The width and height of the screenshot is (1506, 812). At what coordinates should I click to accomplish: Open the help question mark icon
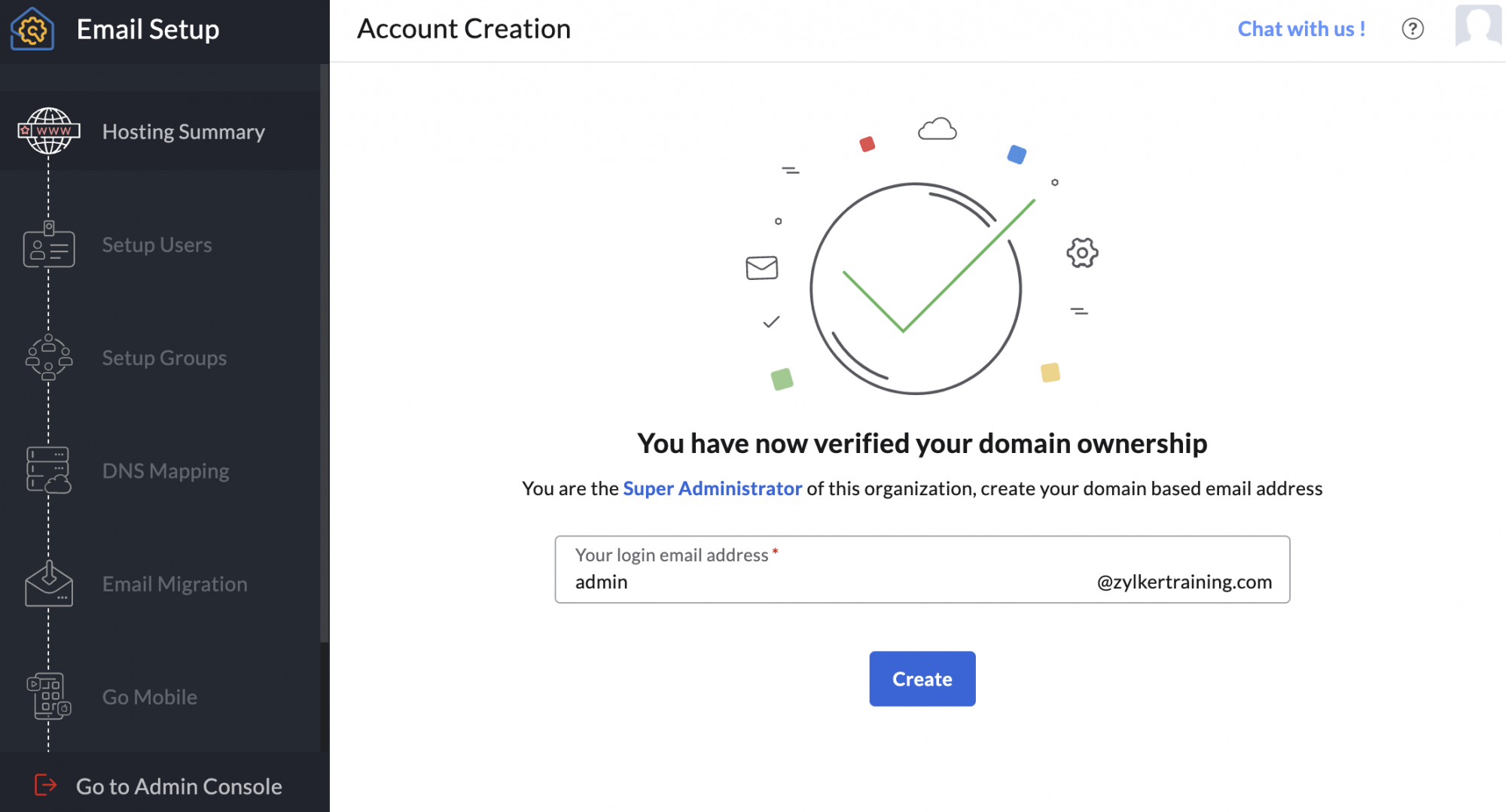pos(1413,29)
